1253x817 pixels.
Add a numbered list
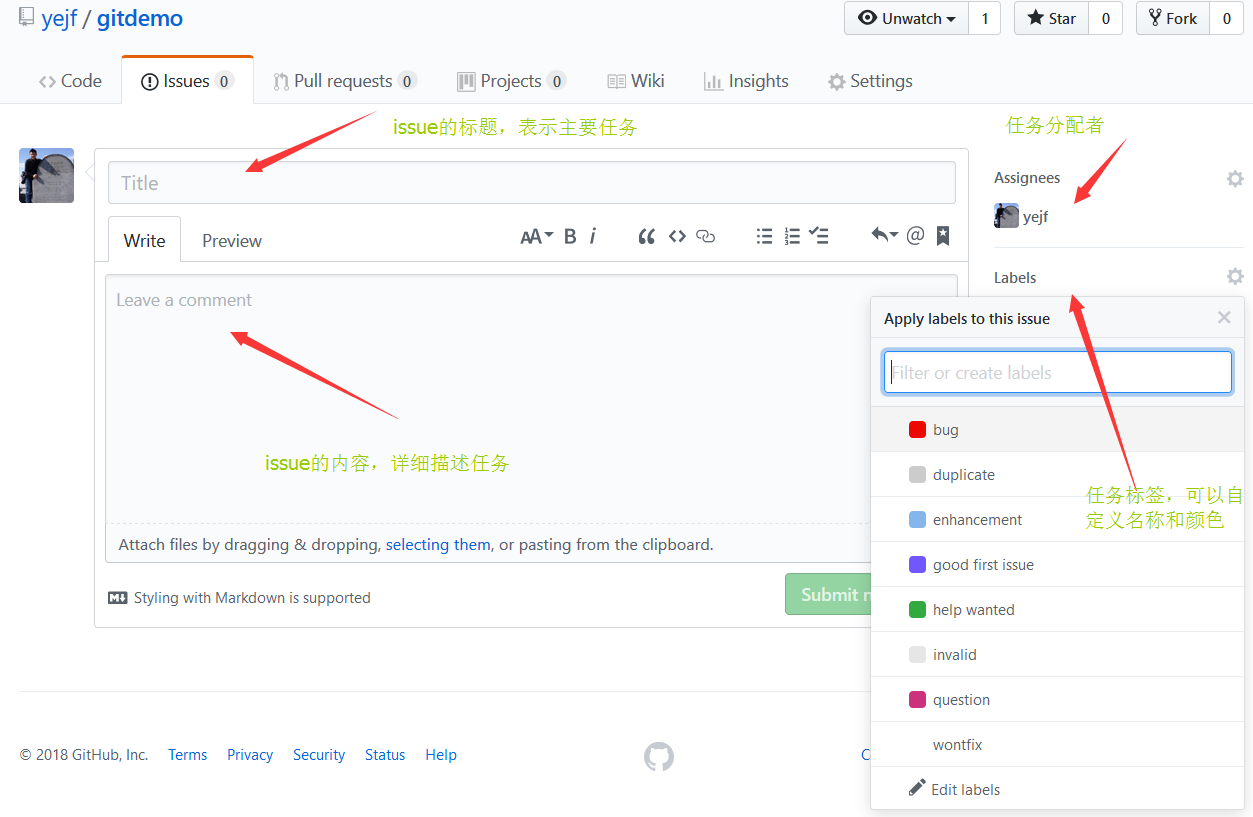pyautogui.click(x=792, y=236)
